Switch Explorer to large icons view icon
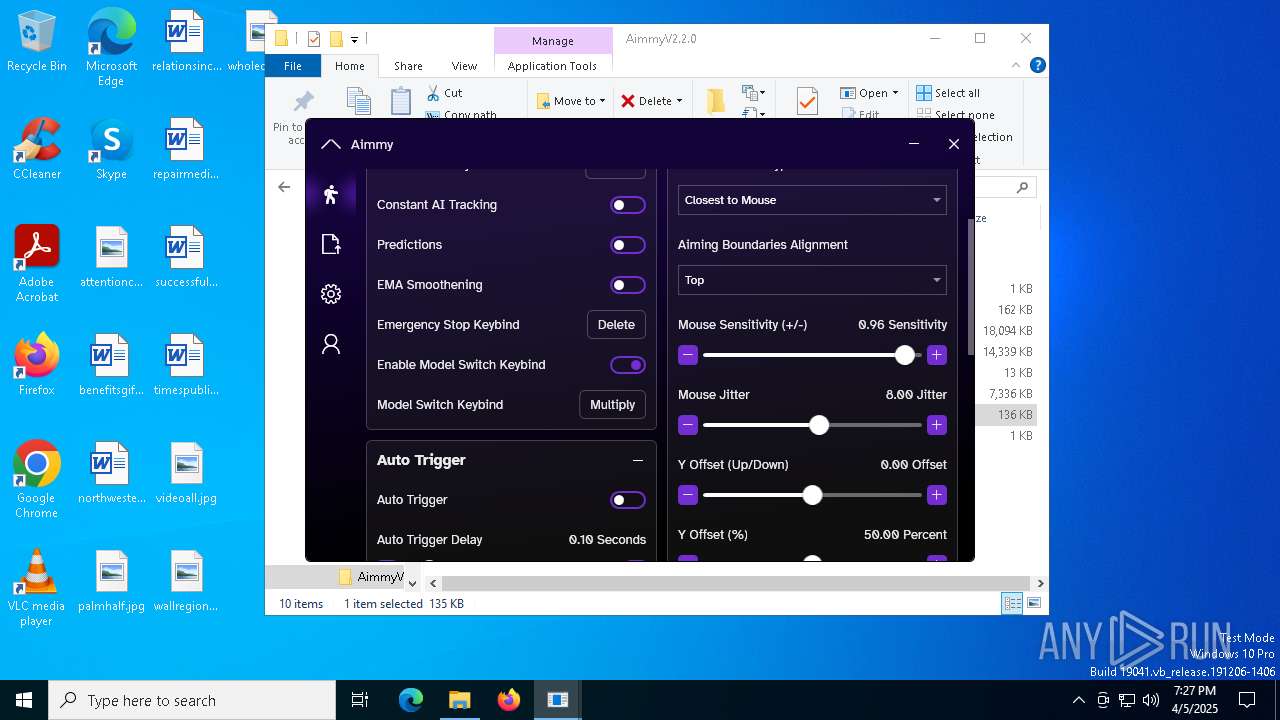Viewport: 1280px width, 720px height. pyautogui.click(x=1034, y=603)
